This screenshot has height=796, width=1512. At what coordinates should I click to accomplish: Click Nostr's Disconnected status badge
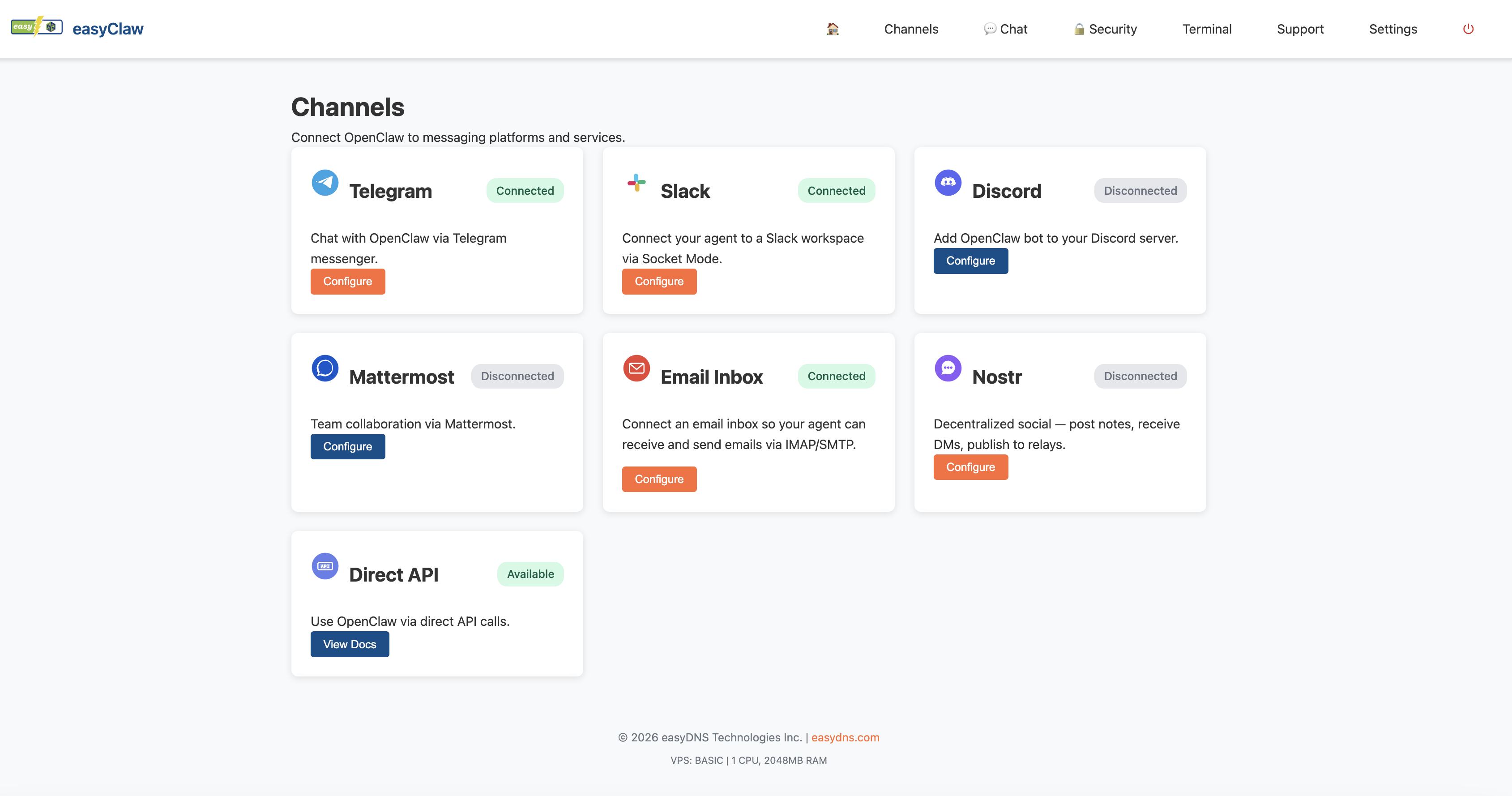[x=1140, y=376]
